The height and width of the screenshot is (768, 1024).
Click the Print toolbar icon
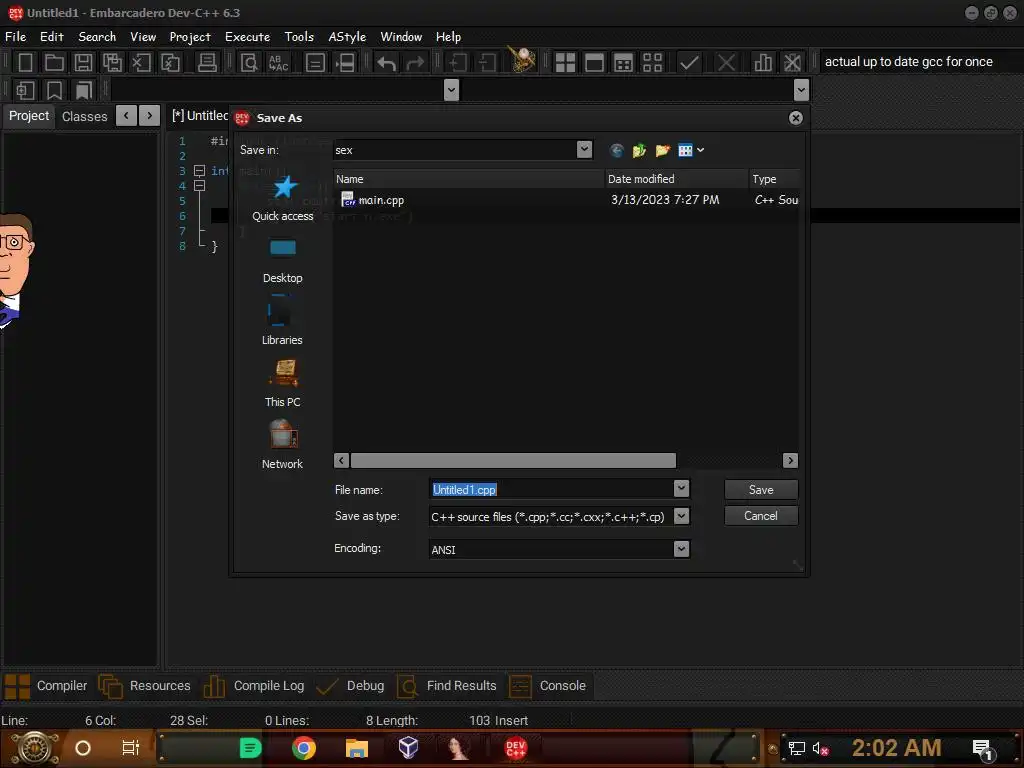tap(207, 63)
